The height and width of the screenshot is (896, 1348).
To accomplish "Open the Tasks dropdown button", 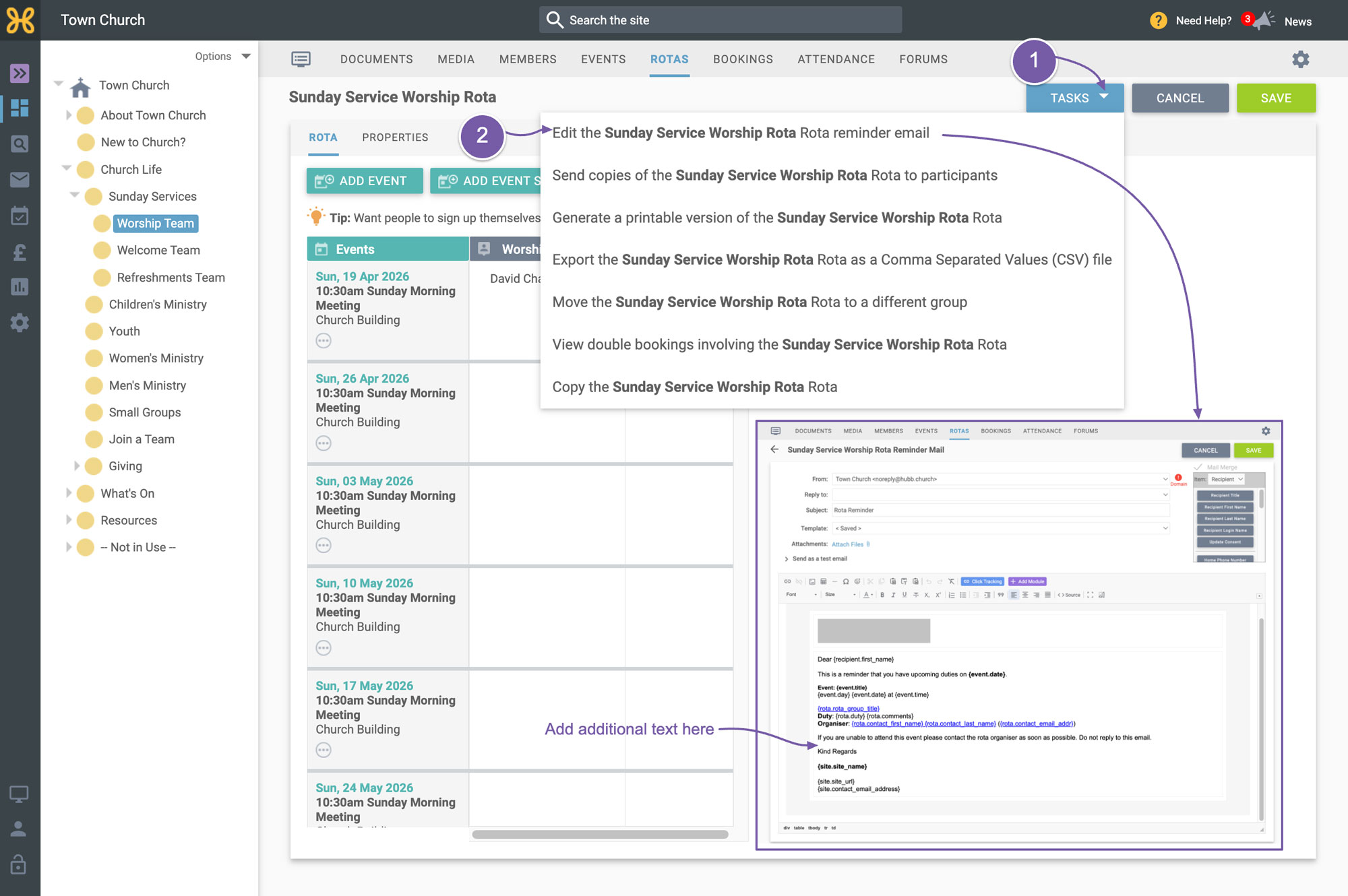I will pos(1075,98).
